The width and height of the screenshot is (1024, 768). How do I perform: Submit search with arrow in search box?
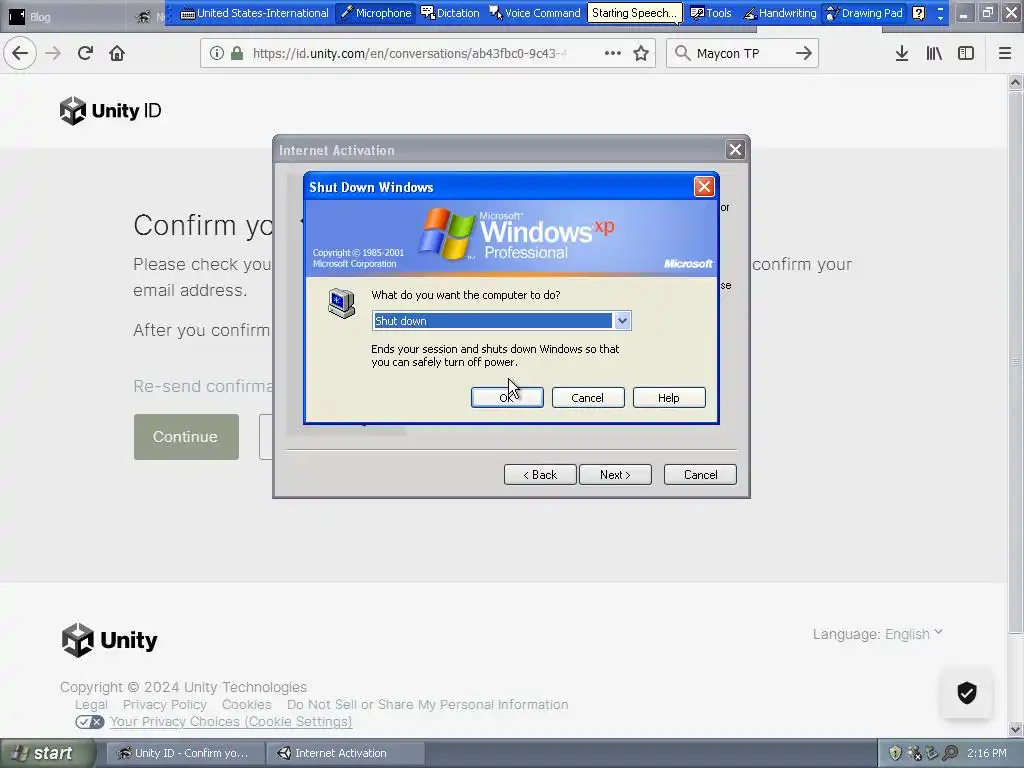pos(803,53)
